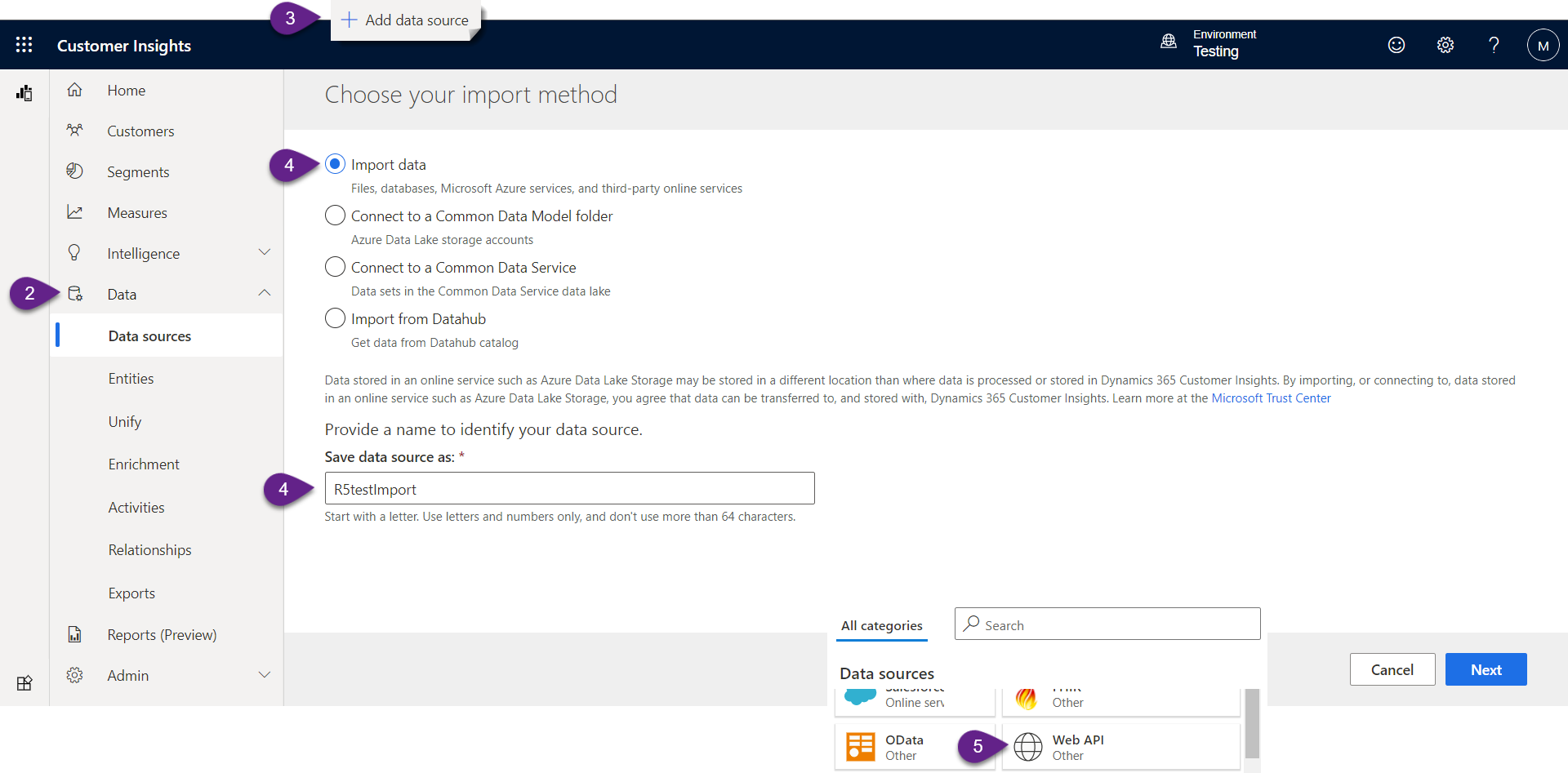The image size is (1568, 773).
Task: Open the feedback smiley icon
Action: pos(1396,45)
